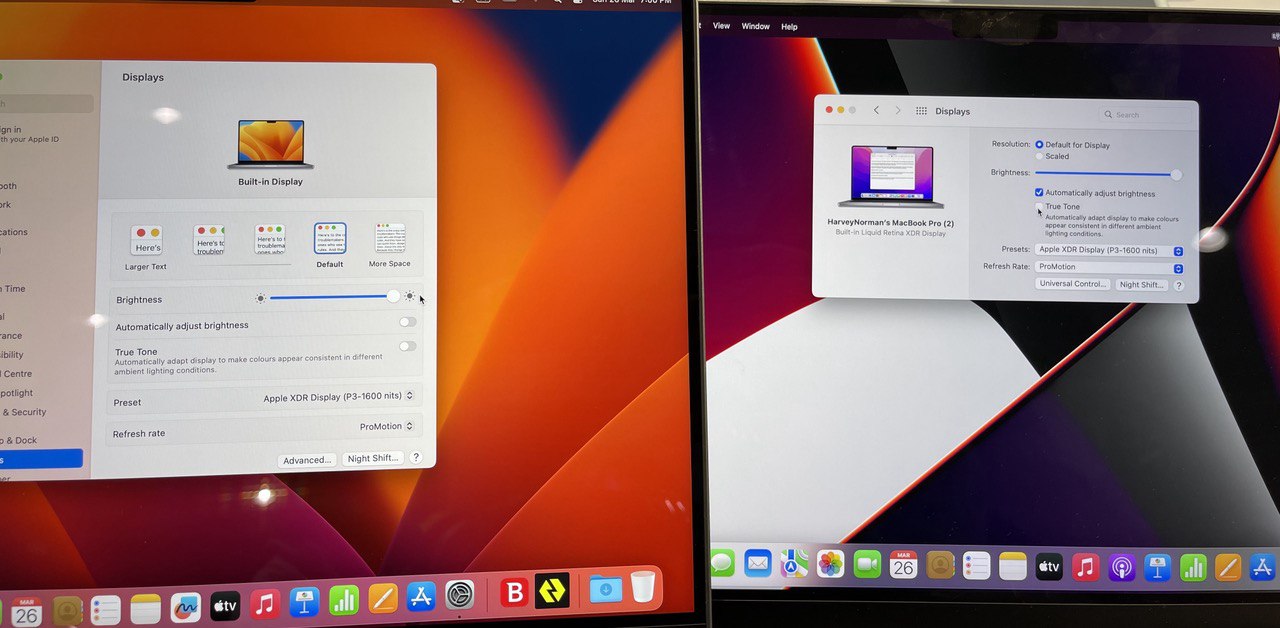
Task: Adjust the Brightness slider in System Preferences
Action: [x=1108, y=174]
